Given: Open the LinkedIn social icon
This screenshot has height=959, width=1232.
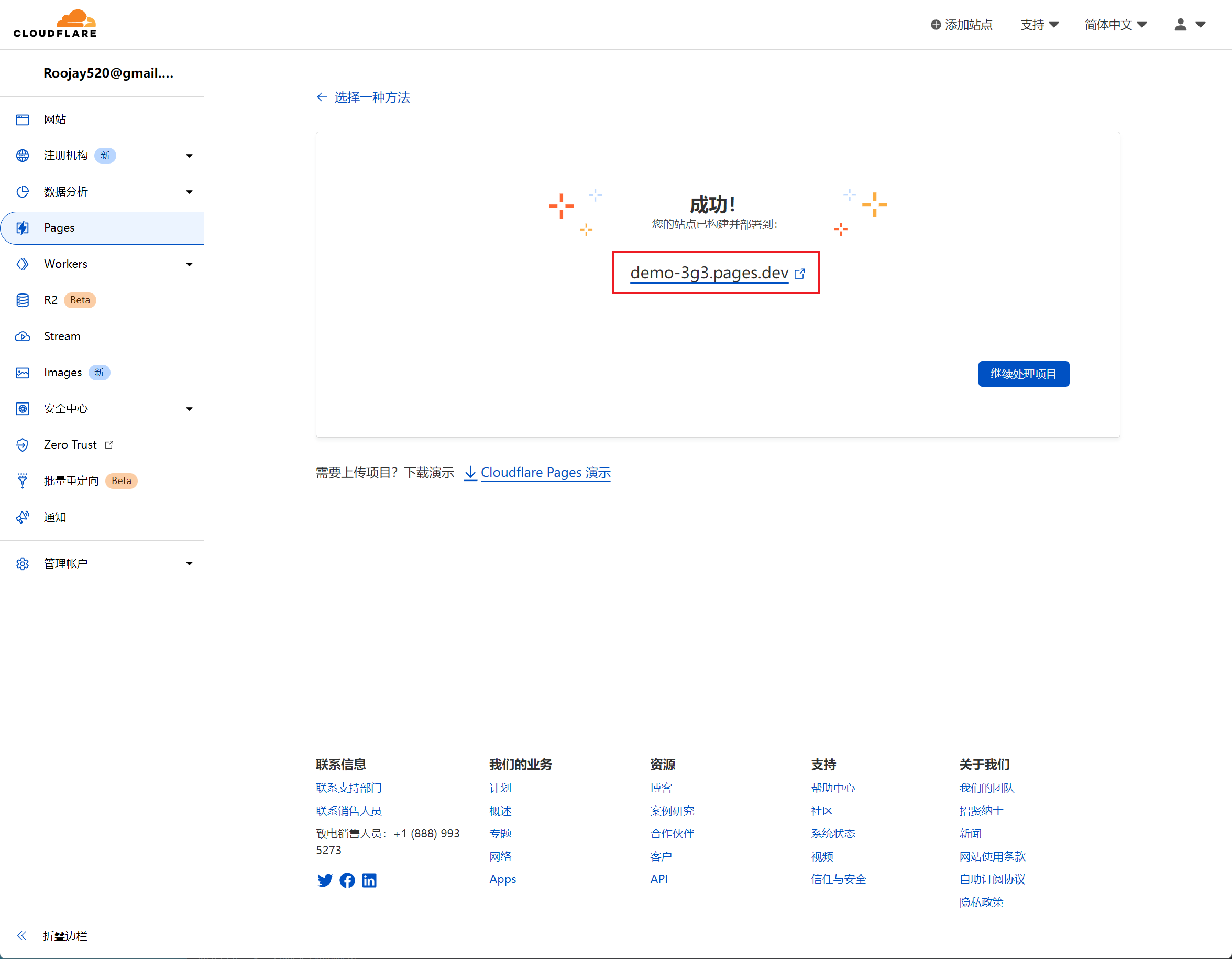Looking at the screenshot, I should click(369, 880).
